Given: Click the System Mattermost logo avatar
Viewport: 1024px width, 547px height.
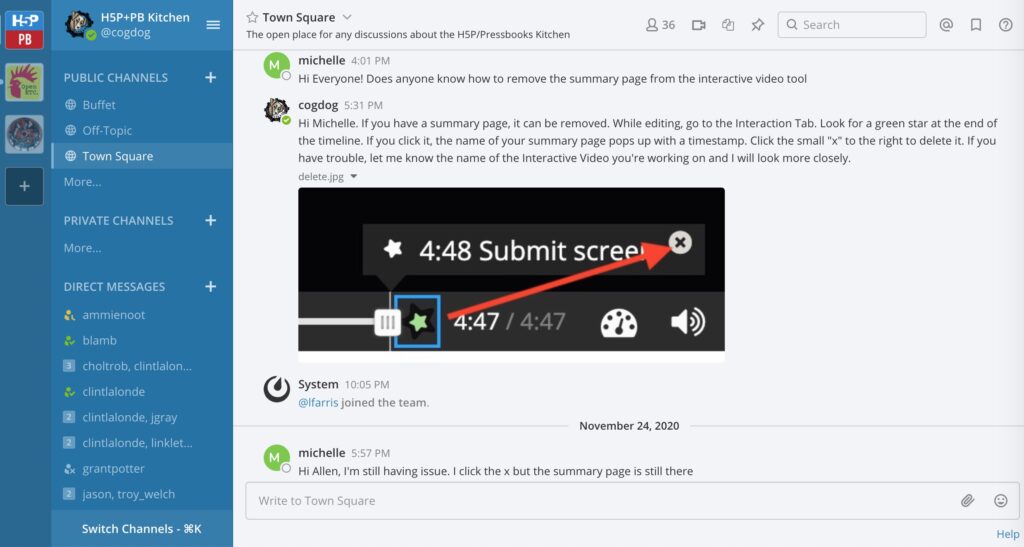Looking at the screenshot, I should coord(276,390).
